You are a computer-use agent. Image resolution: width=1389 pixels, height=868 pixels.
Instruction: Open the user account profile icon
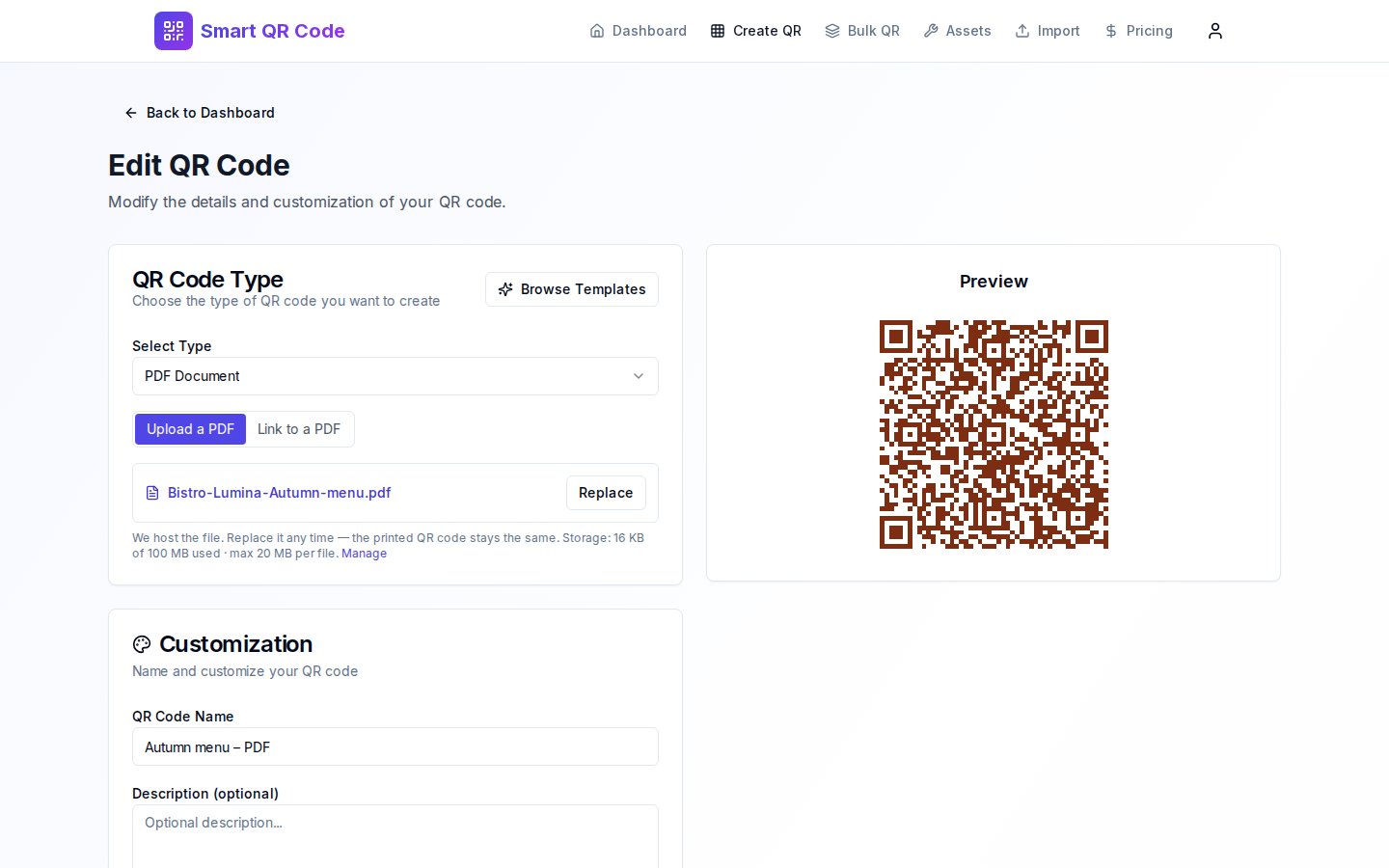1215,31
